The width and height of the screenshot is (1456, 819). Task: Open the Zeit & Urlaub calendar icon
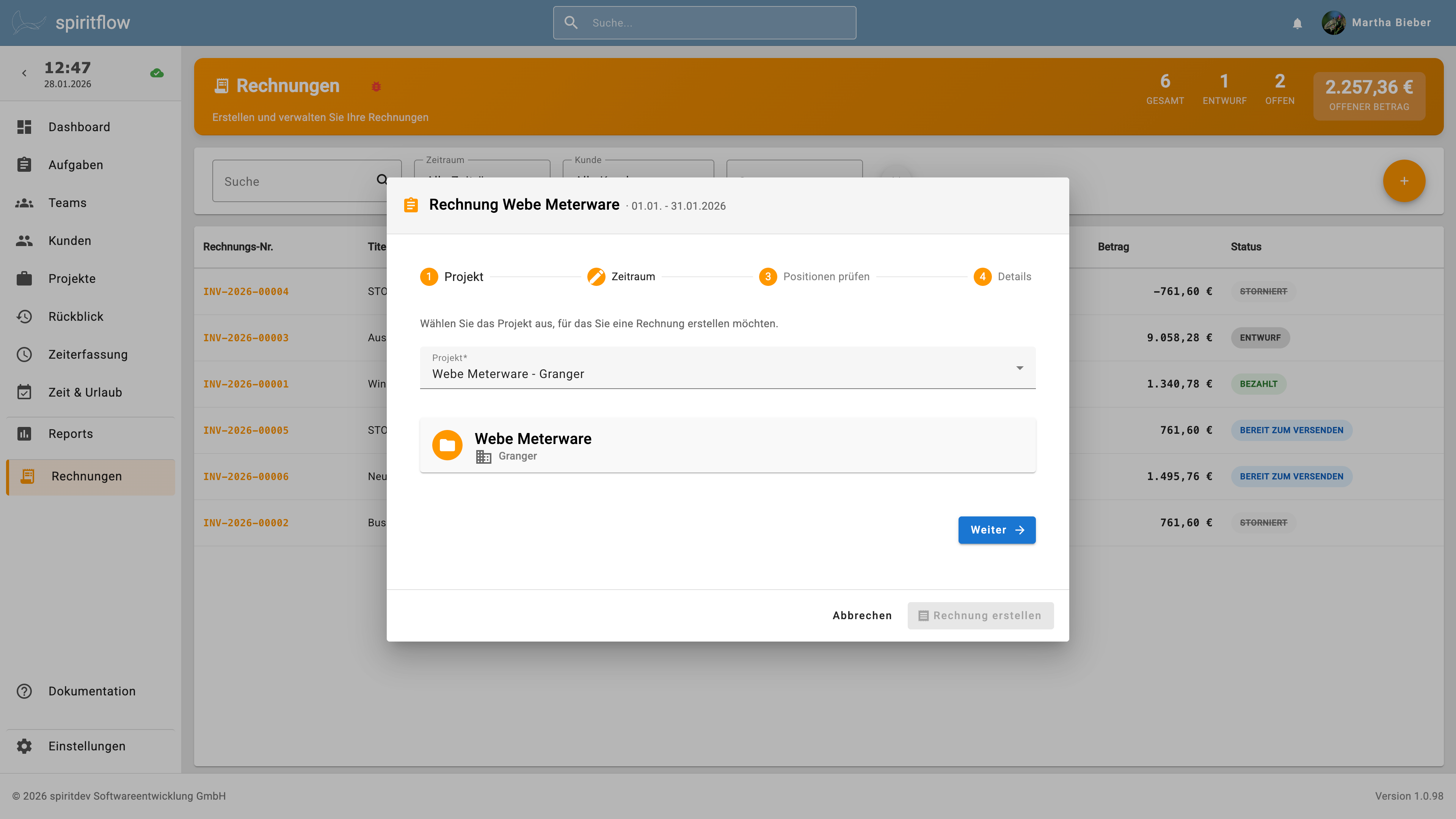click(x=24, y=392)
